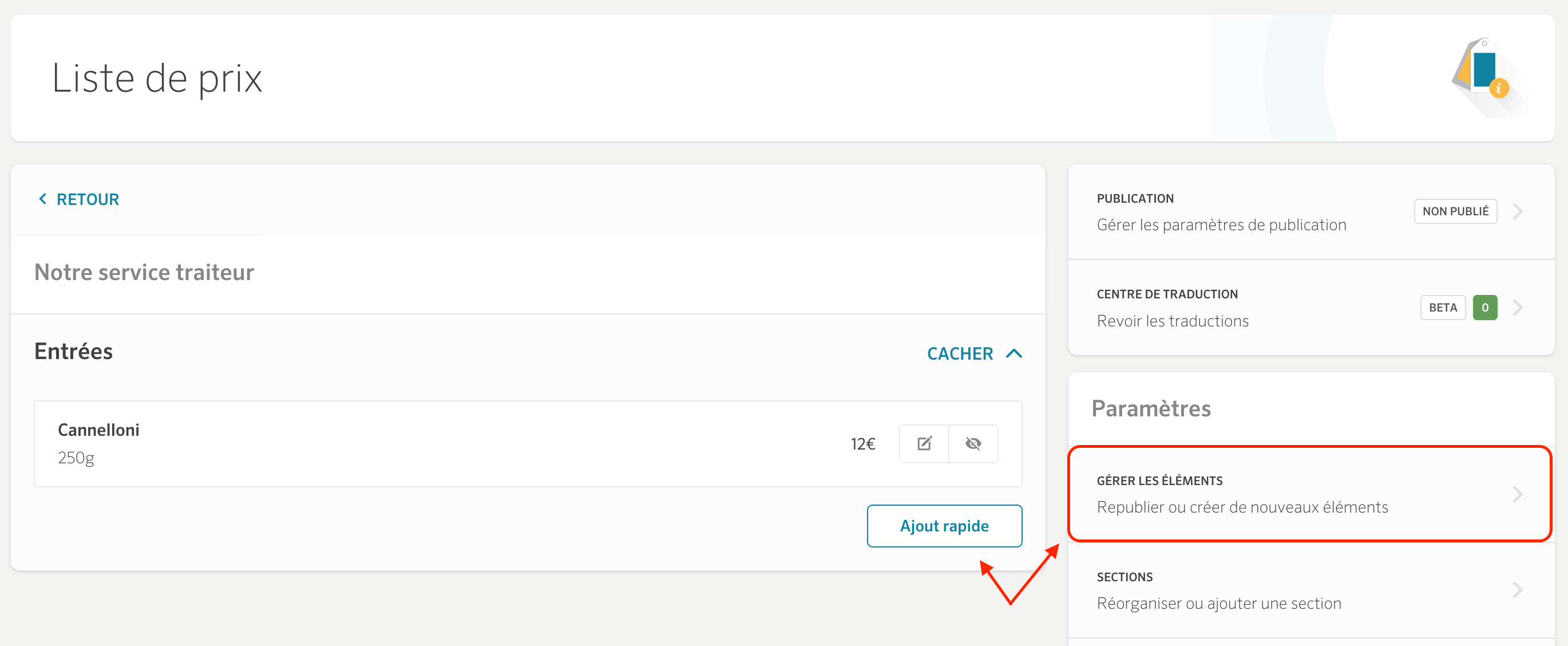The width and height of the screenshot is (1568, 646).
Task: Expand Centre de traduction via chevron arrow
Action: click(x=1518, y=308)
